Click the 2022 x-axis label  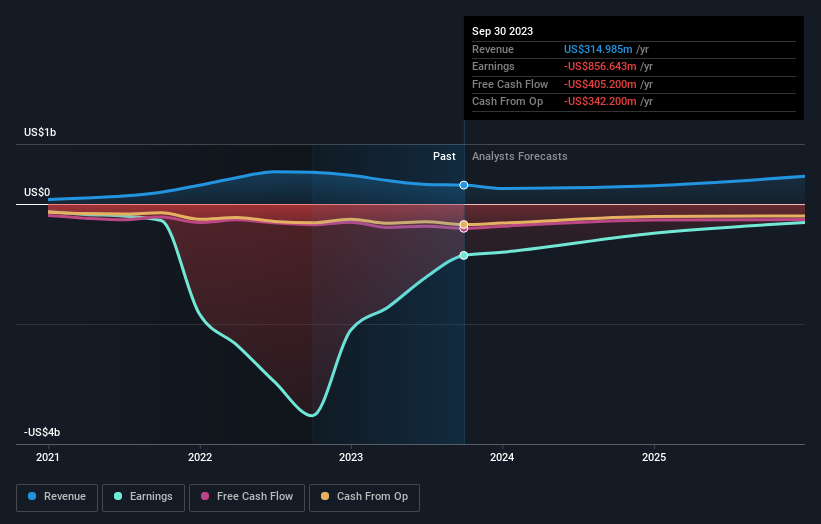point(200,458)
